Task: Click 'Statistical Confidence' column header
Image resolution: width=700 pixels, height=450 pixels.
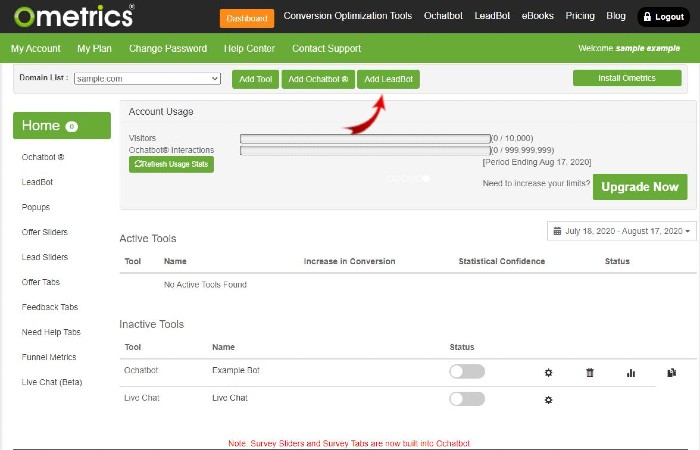Action: 502,261
